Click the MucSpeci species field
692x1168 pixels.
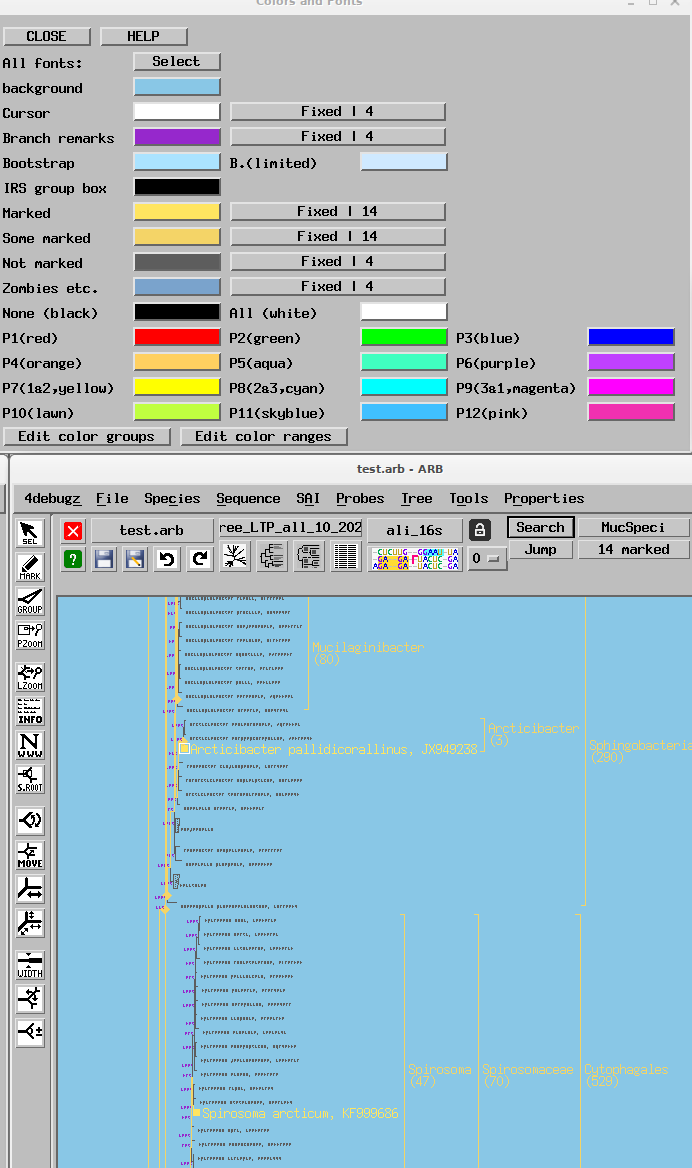(x=634, y=527)
